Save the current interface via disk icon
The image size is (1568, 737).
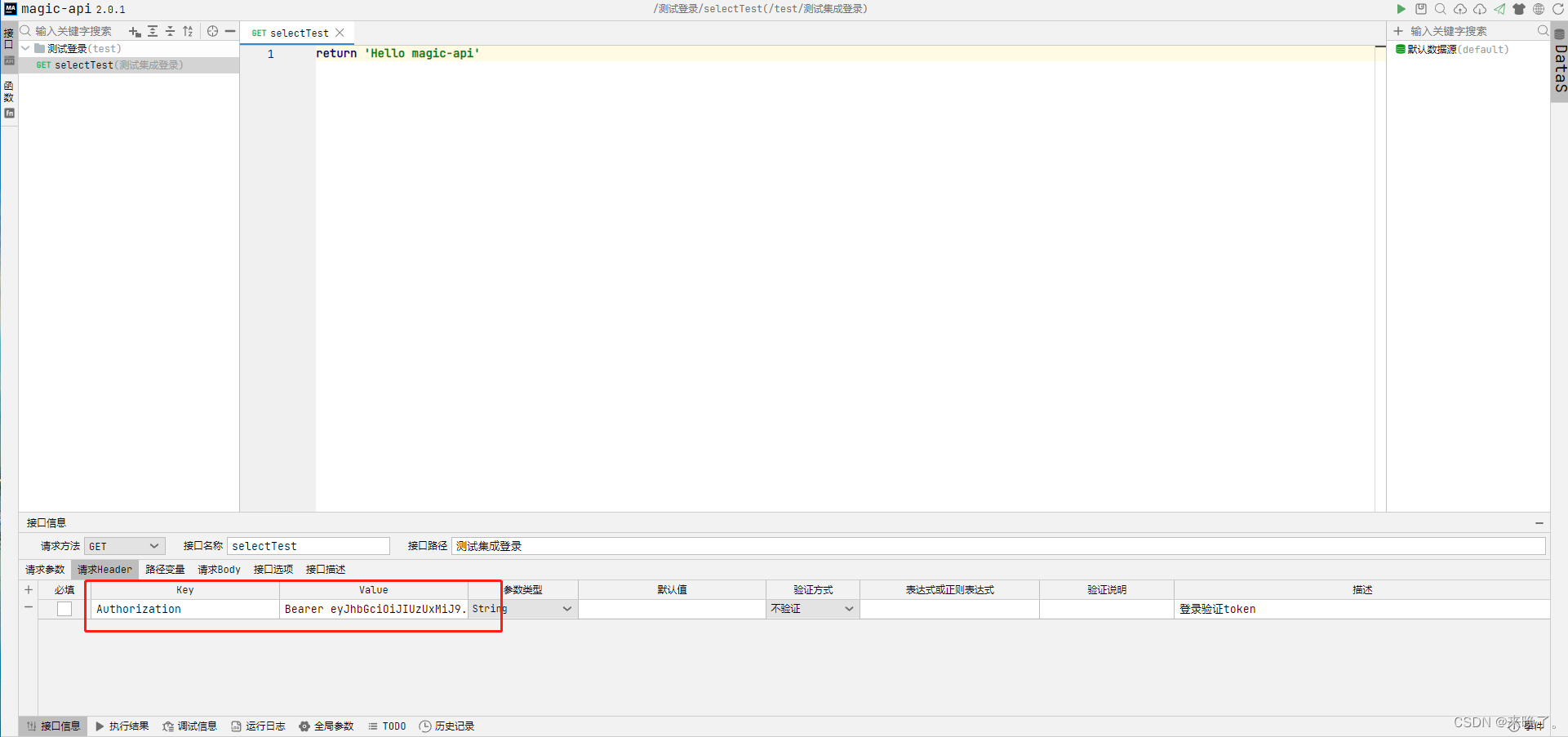[1421, 9]
